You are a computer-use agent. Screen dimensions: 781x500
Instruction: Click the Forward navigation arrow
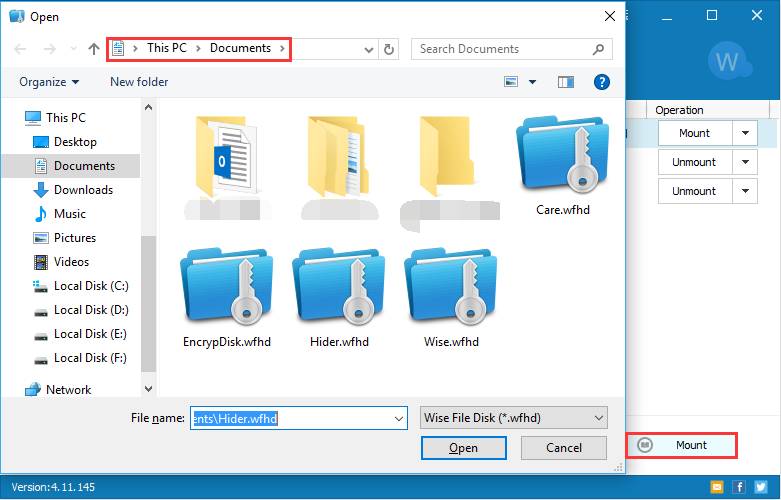coord(49,49)
